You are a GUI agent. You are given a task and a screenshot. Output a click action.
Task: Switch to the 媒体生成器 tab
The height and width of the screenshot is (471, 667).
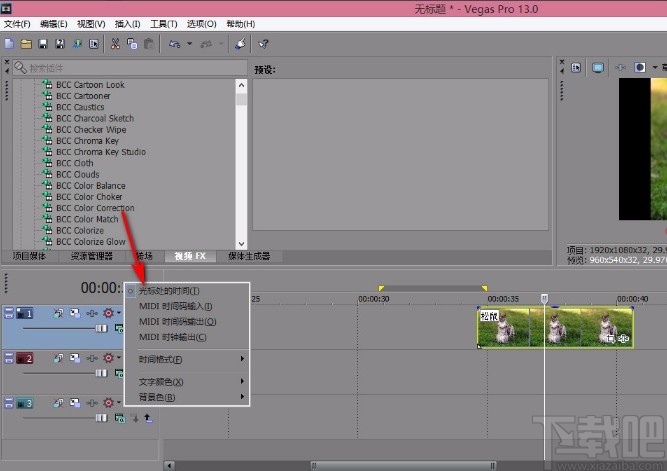[x=249, y=256]
